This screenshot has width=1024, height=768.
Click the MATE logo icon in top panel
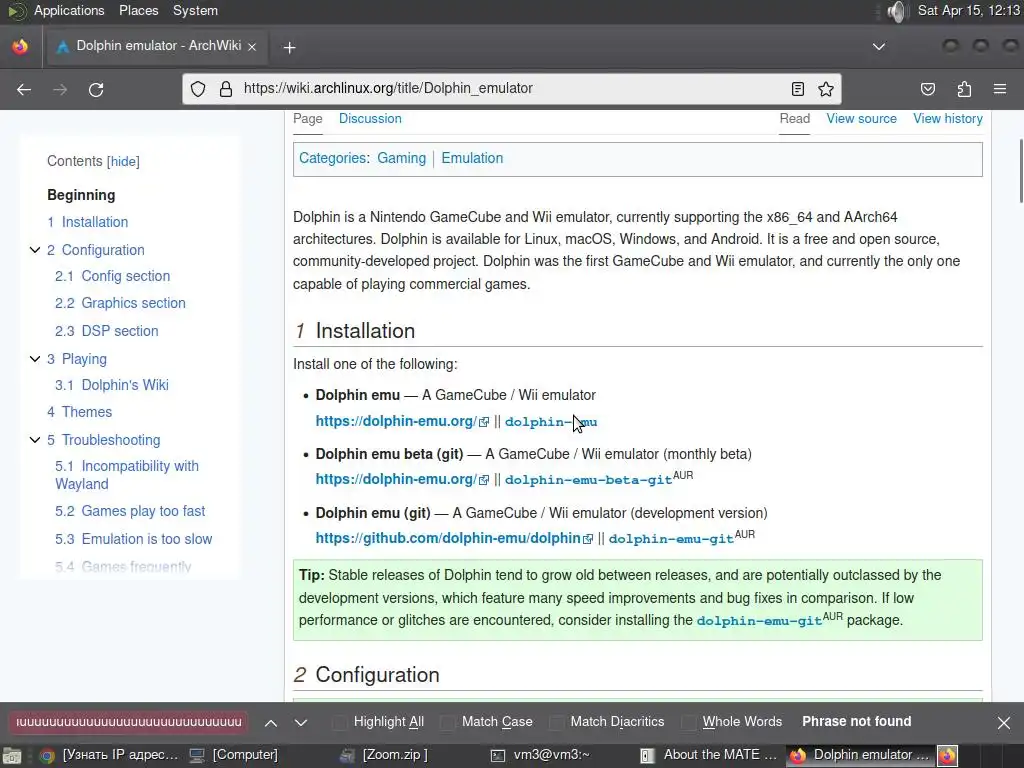point(16,11)
